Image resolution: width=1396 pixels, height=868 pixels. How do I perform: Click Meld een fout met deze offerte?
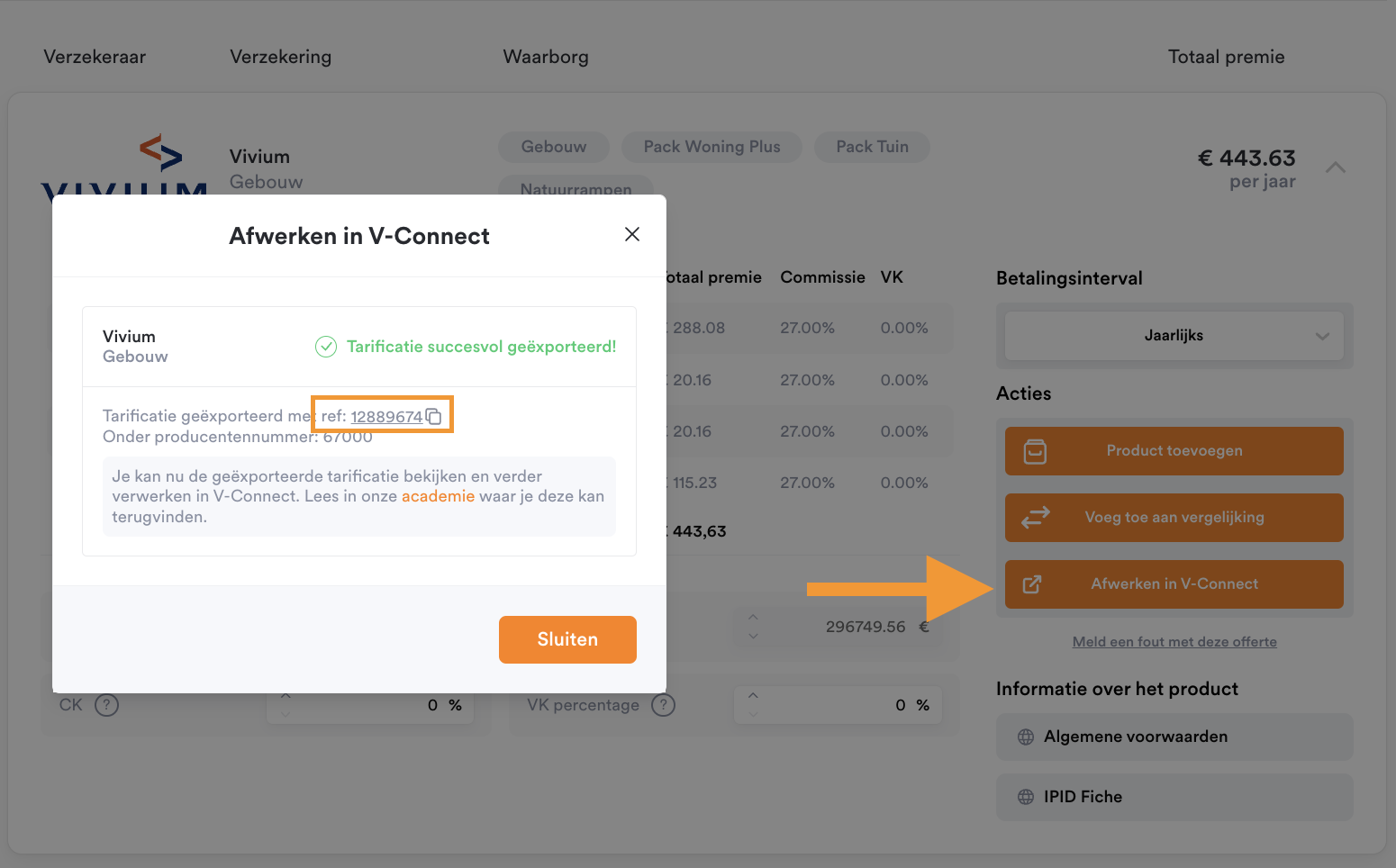[1174, 641]
